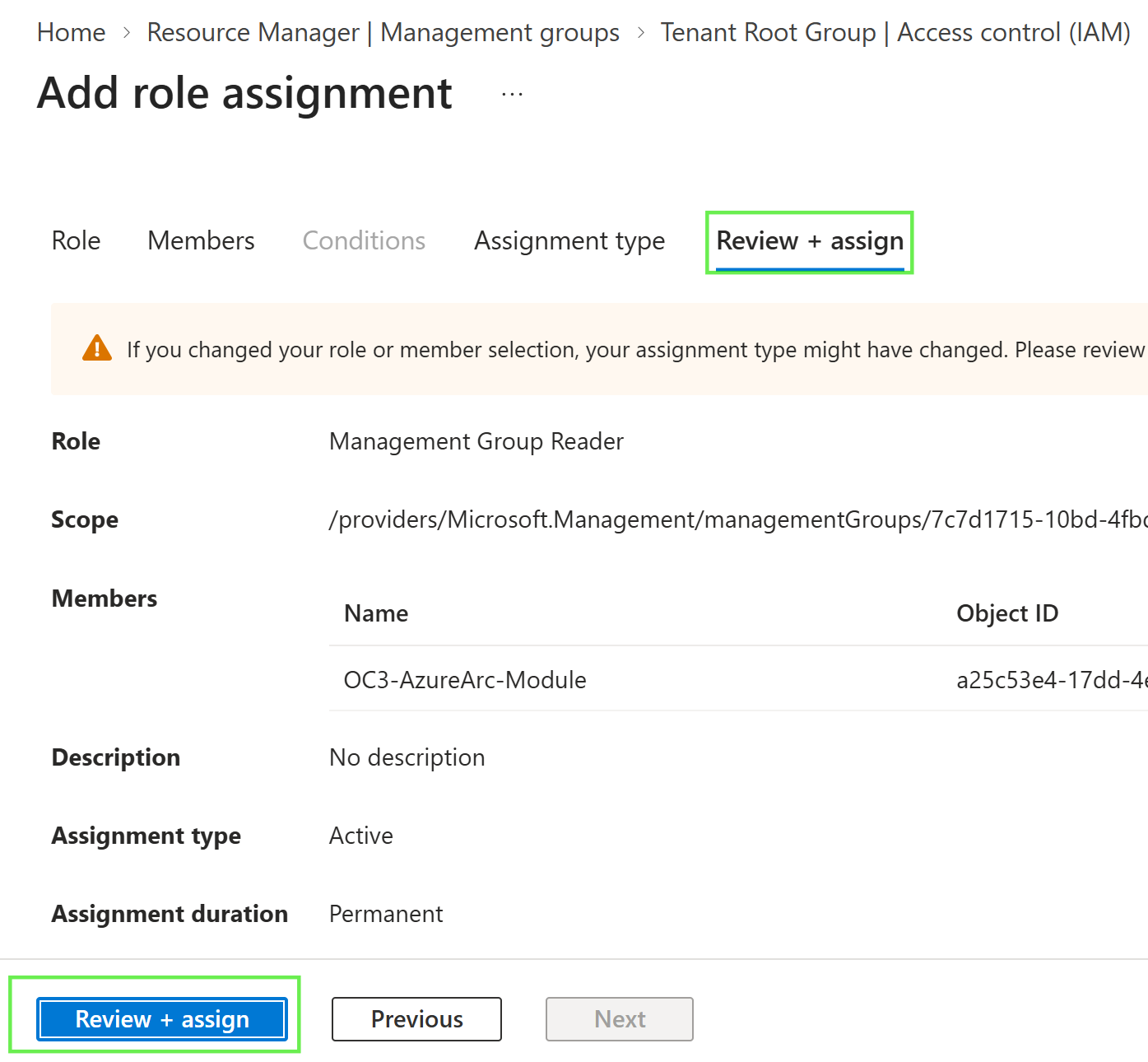Switch to the Role tab

tap(76, 240)
